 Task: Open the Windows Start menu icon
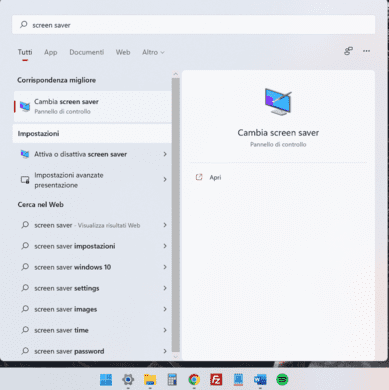(106, 379)
